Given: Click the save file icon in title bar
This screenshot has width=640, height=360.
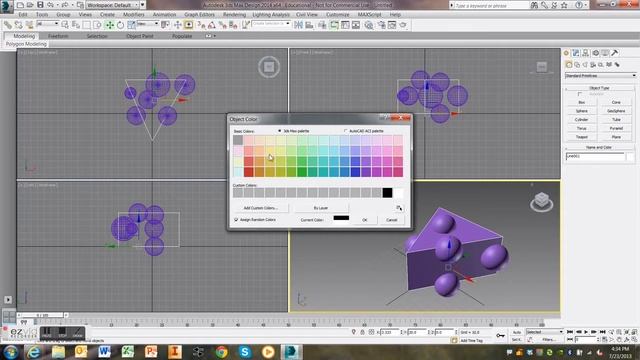Looking at the screenshot, I should coord(40,5).
